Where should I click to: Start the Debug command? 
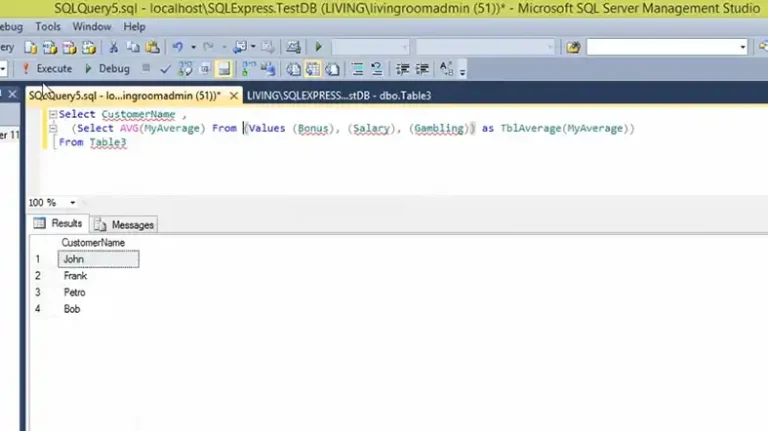tap(107, 69)
